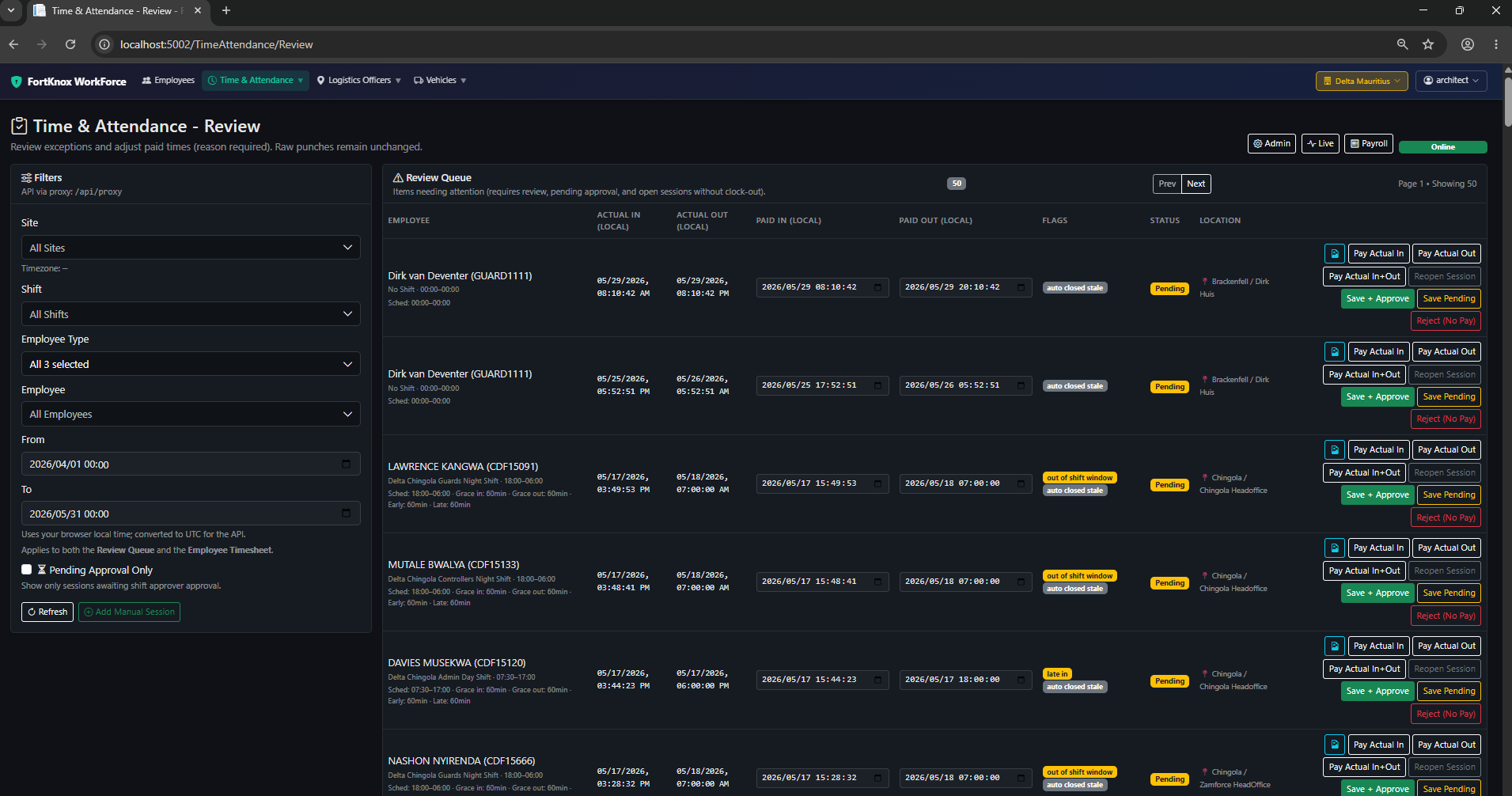The image size is (1512, 796).
Task: Open Vehicles nav menu
Action: coord(440,81)
